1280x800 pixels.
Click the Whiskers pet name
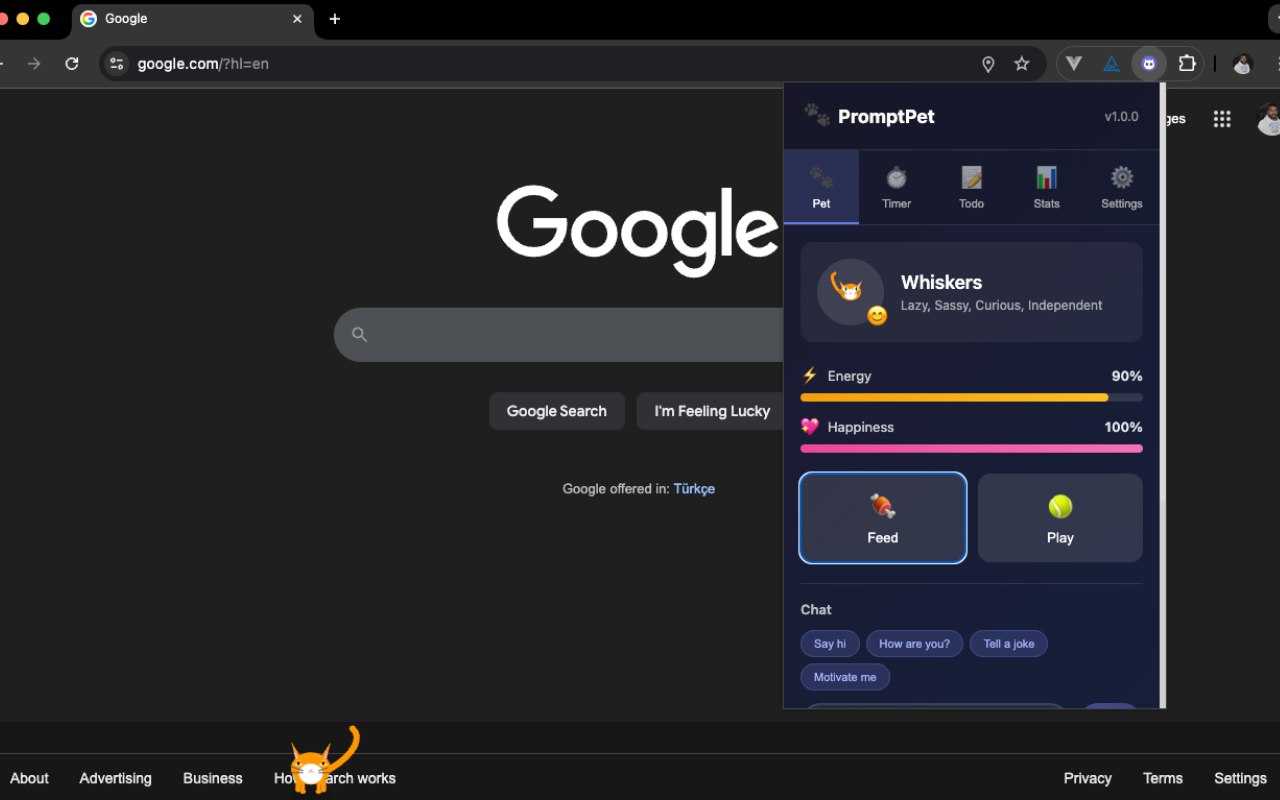[941, 282]
